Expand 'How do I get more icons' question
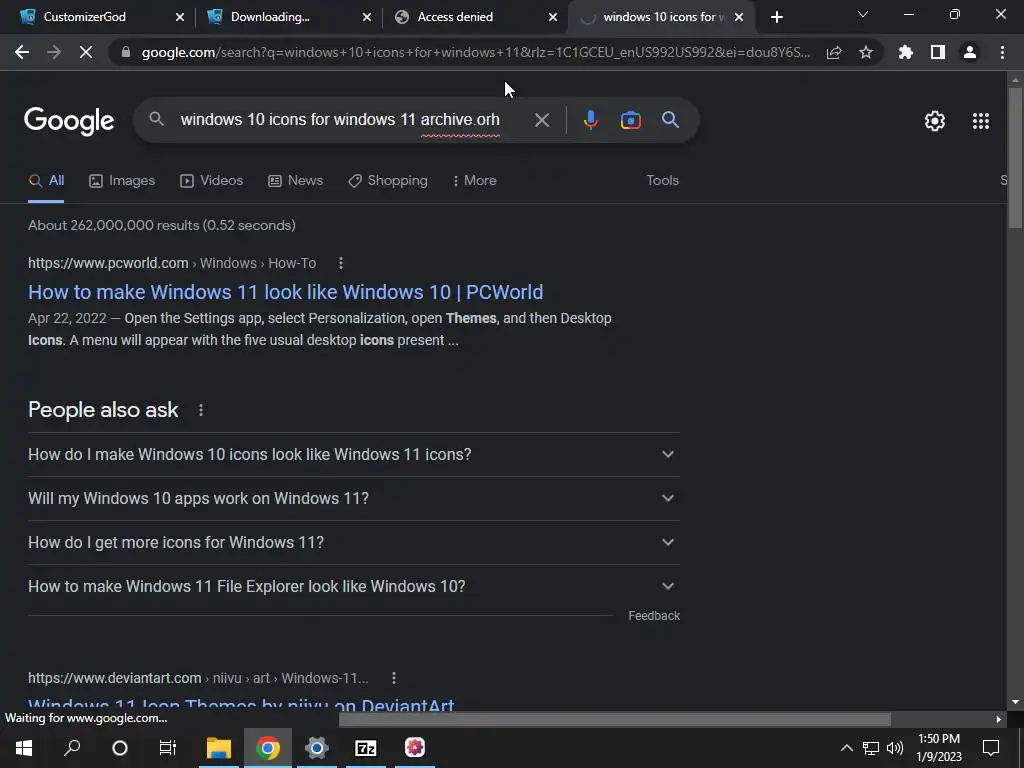 pos(353,542)
